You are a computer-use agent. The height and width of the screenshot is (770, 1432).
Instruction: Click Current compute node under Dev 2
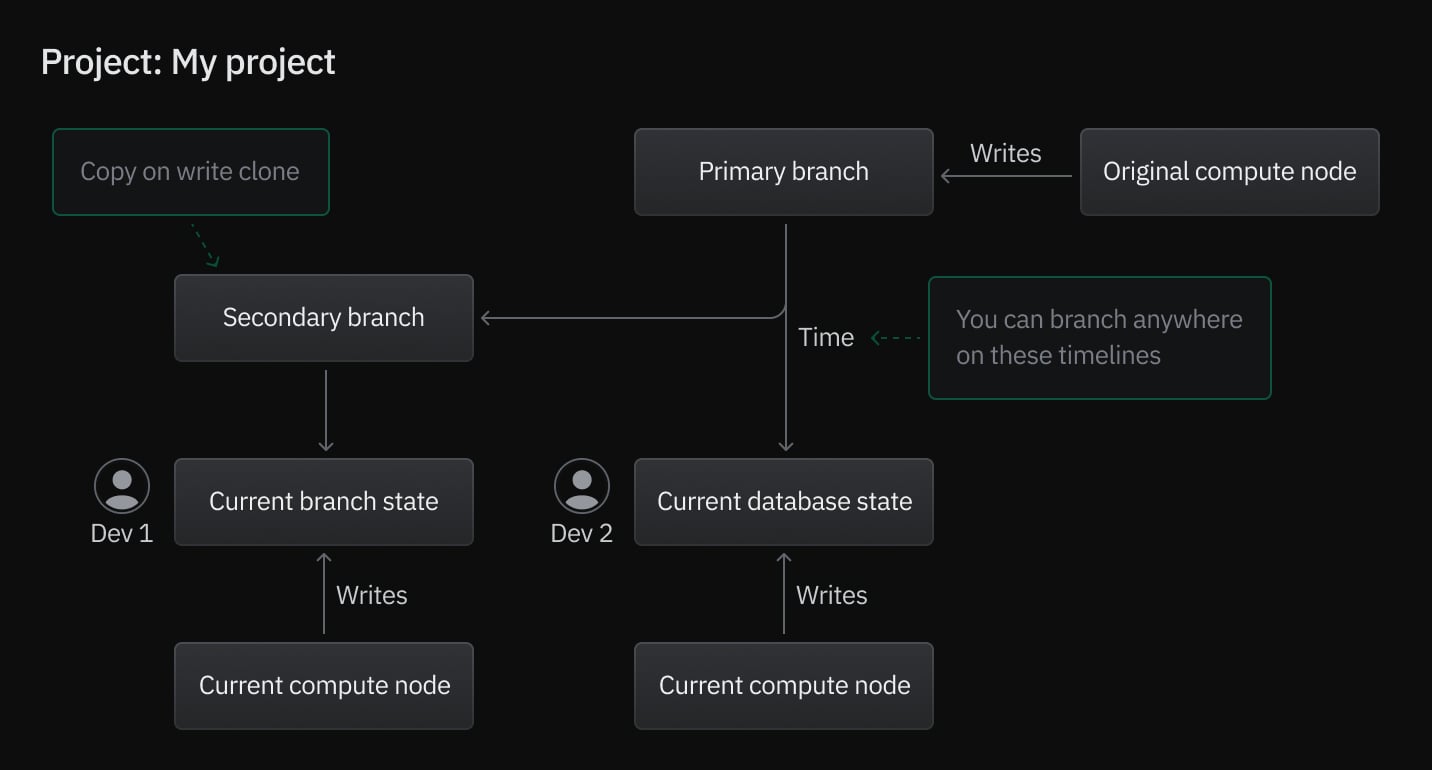click(x=783, y=686)
